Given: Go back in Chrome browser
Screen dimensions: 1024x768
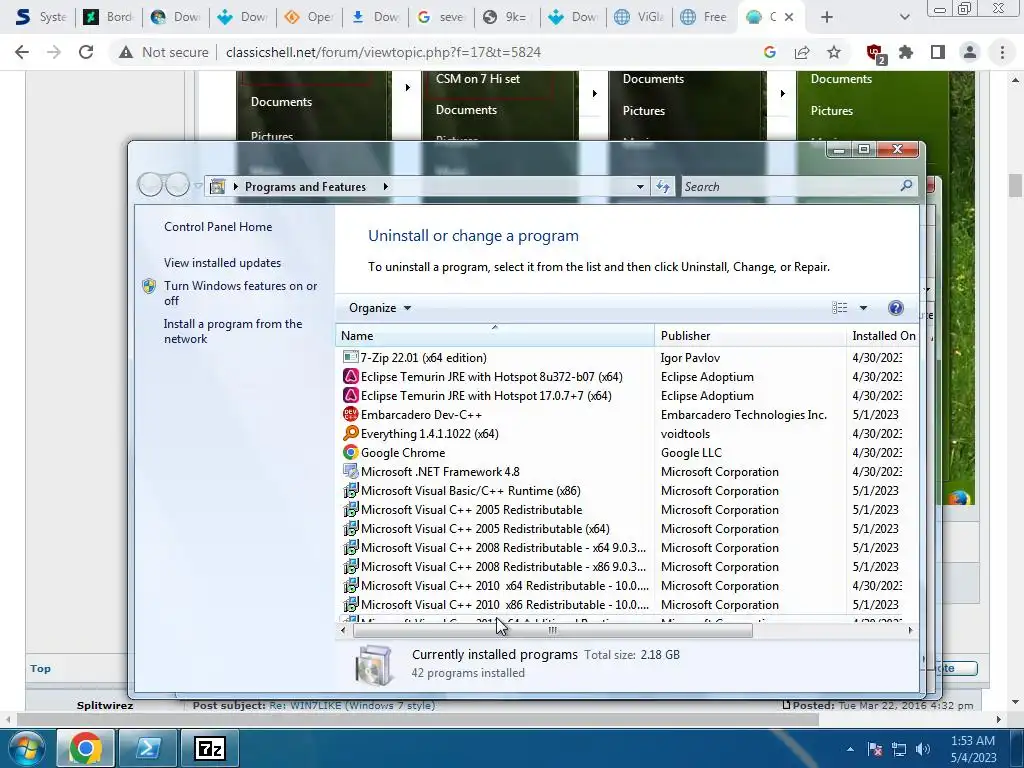Looking at the screenshot, I should [x=22, y=52].
